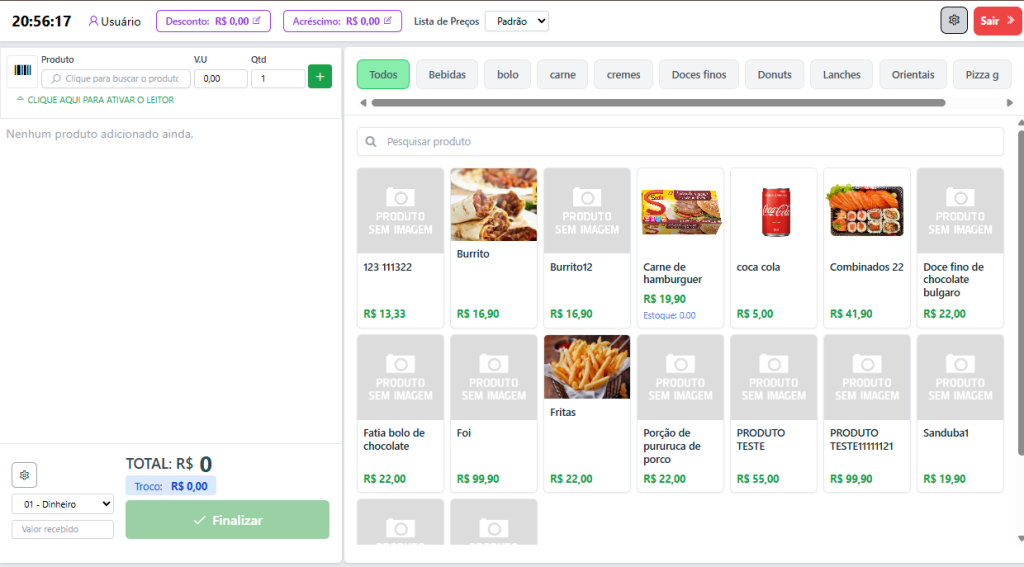This screenshot has width=1024, height=567.
Task: Click the edit icon on Acréscimo
Action: [387, 21]
